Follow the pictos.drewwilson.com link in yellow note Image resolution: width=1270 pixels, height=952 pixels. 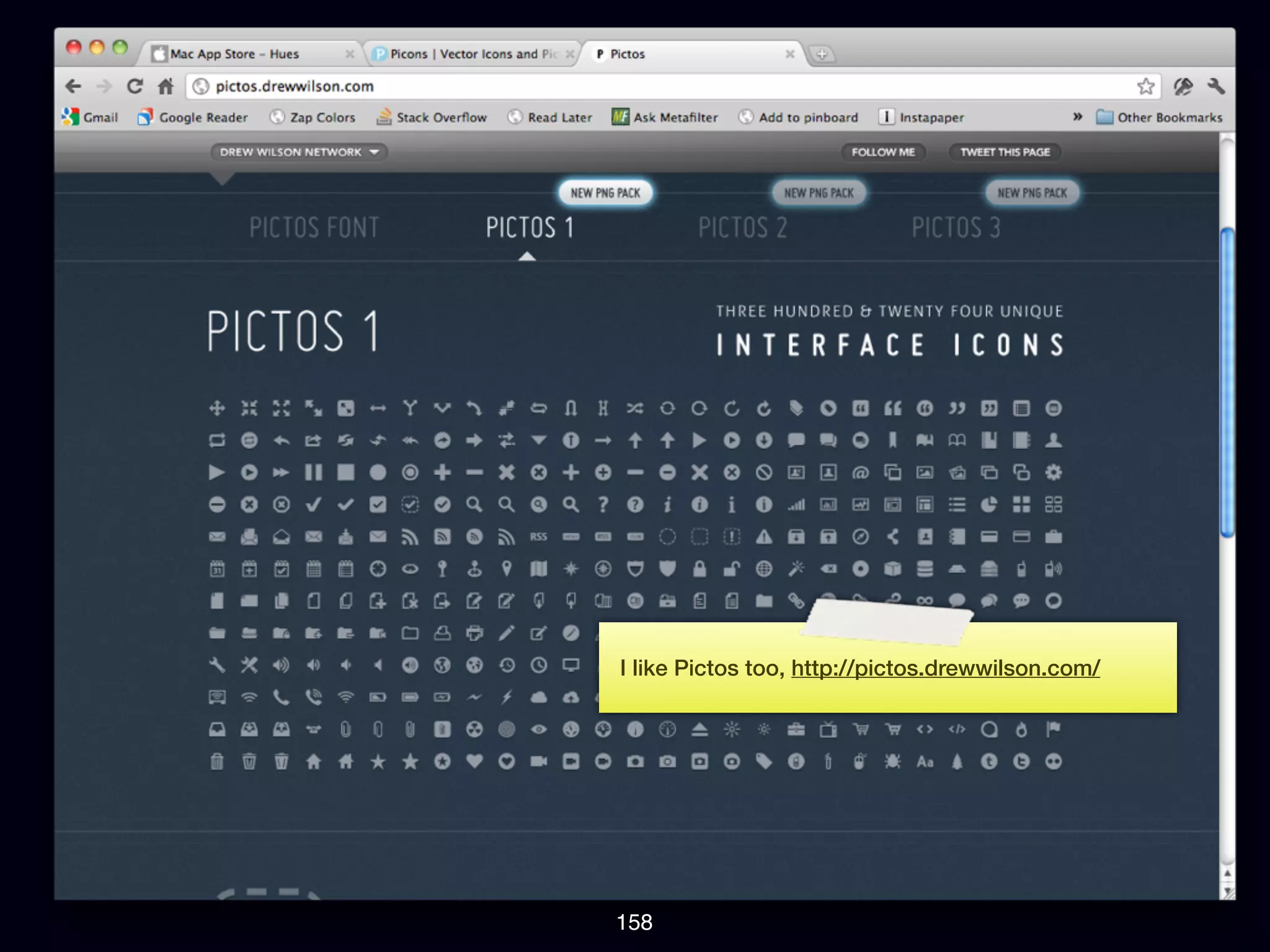point(945,668)
